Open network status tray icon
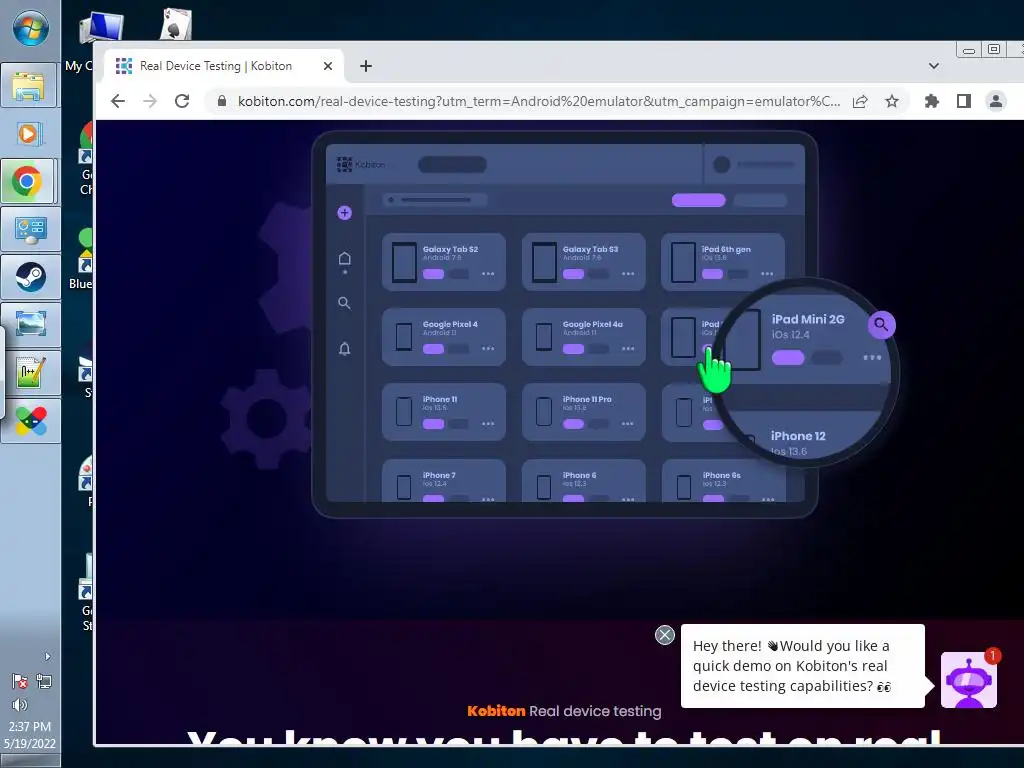Screen dimensions: 1024x768 click(44, 682)
